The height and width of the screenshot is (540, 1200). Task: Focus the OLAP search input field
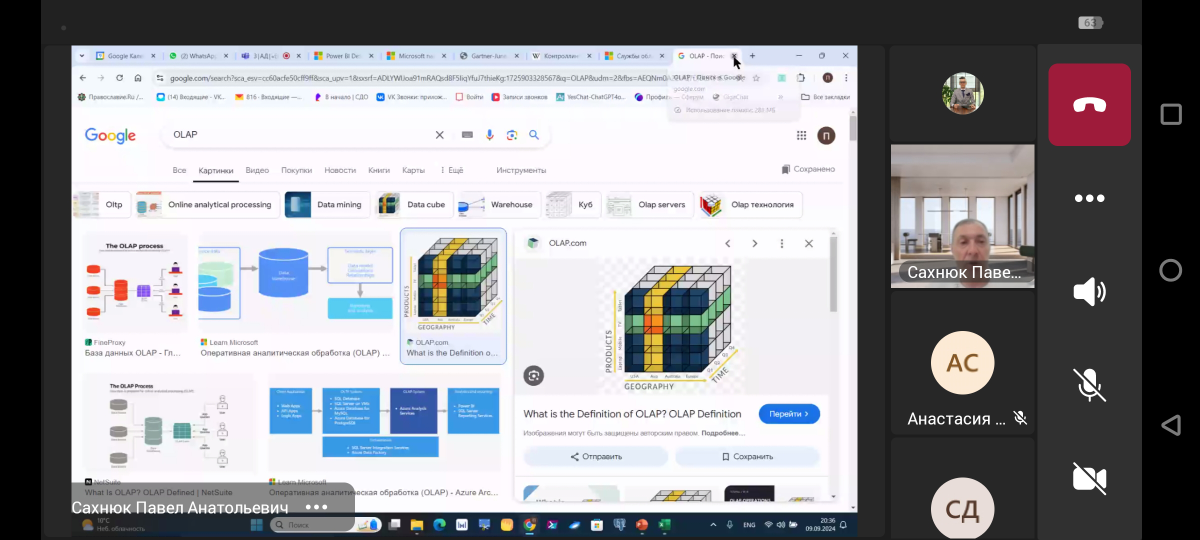tap(300, 135)
